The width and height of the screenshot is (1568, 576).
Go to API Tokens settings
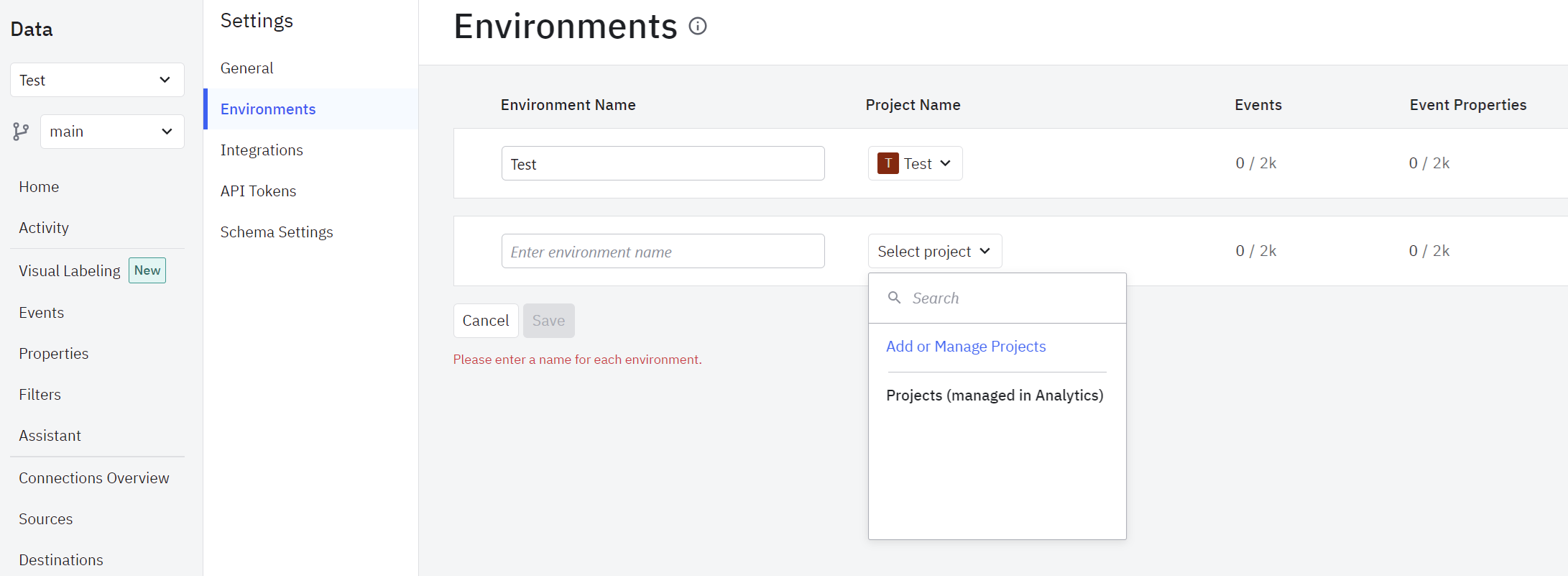click(258, 191)
